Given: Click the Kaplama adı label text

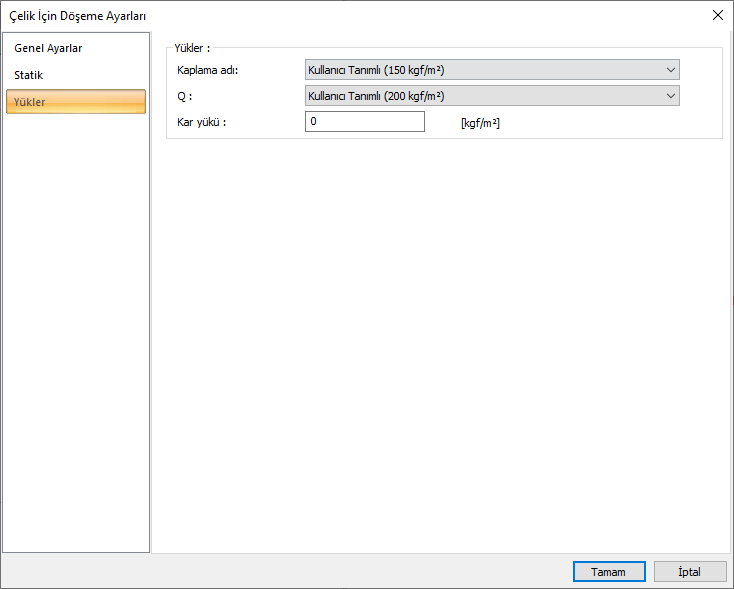Looking at the screenshot, I should tap(207, 70).
